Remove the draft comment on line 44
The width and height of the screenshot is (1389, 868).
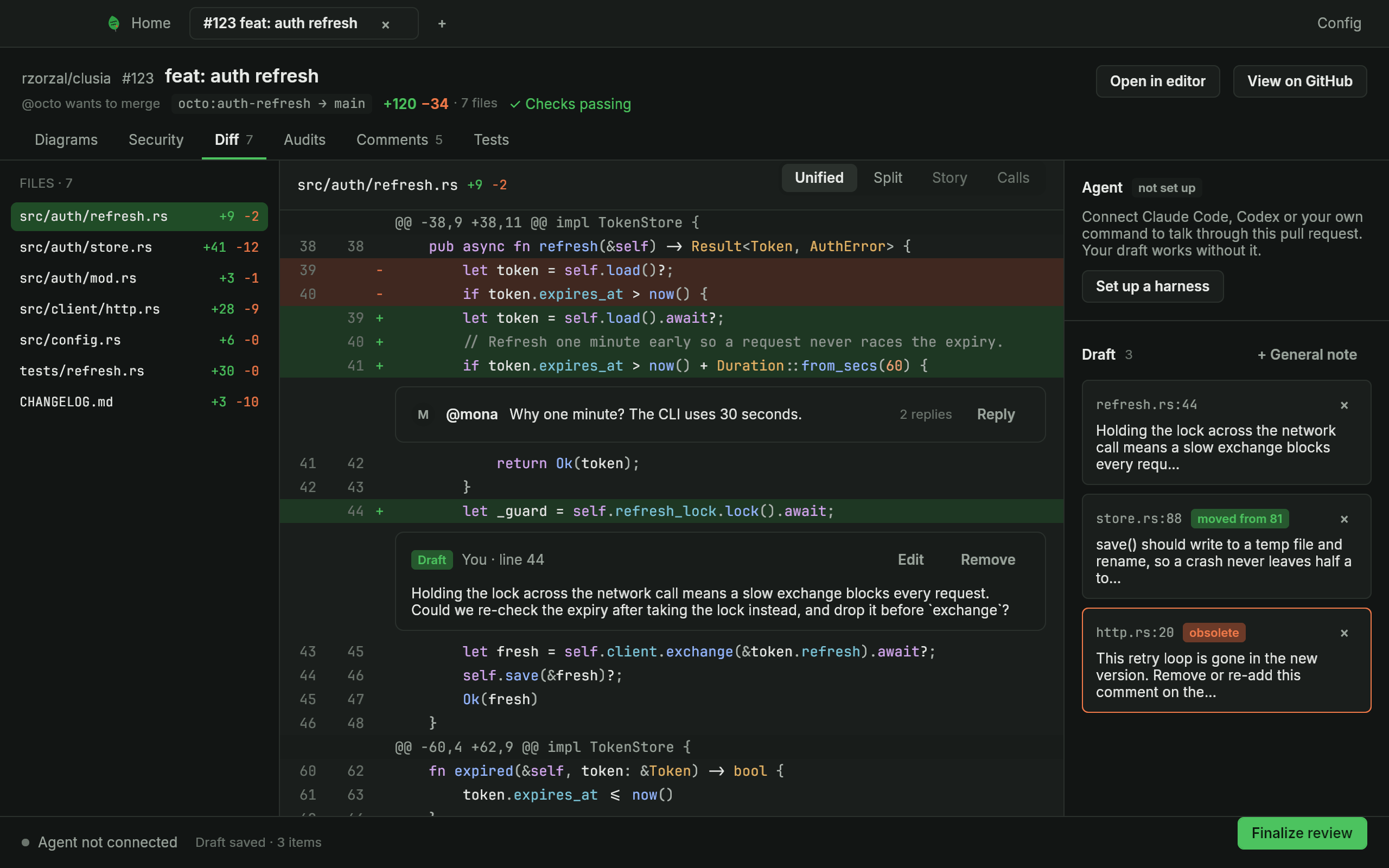tap(988, 560)
